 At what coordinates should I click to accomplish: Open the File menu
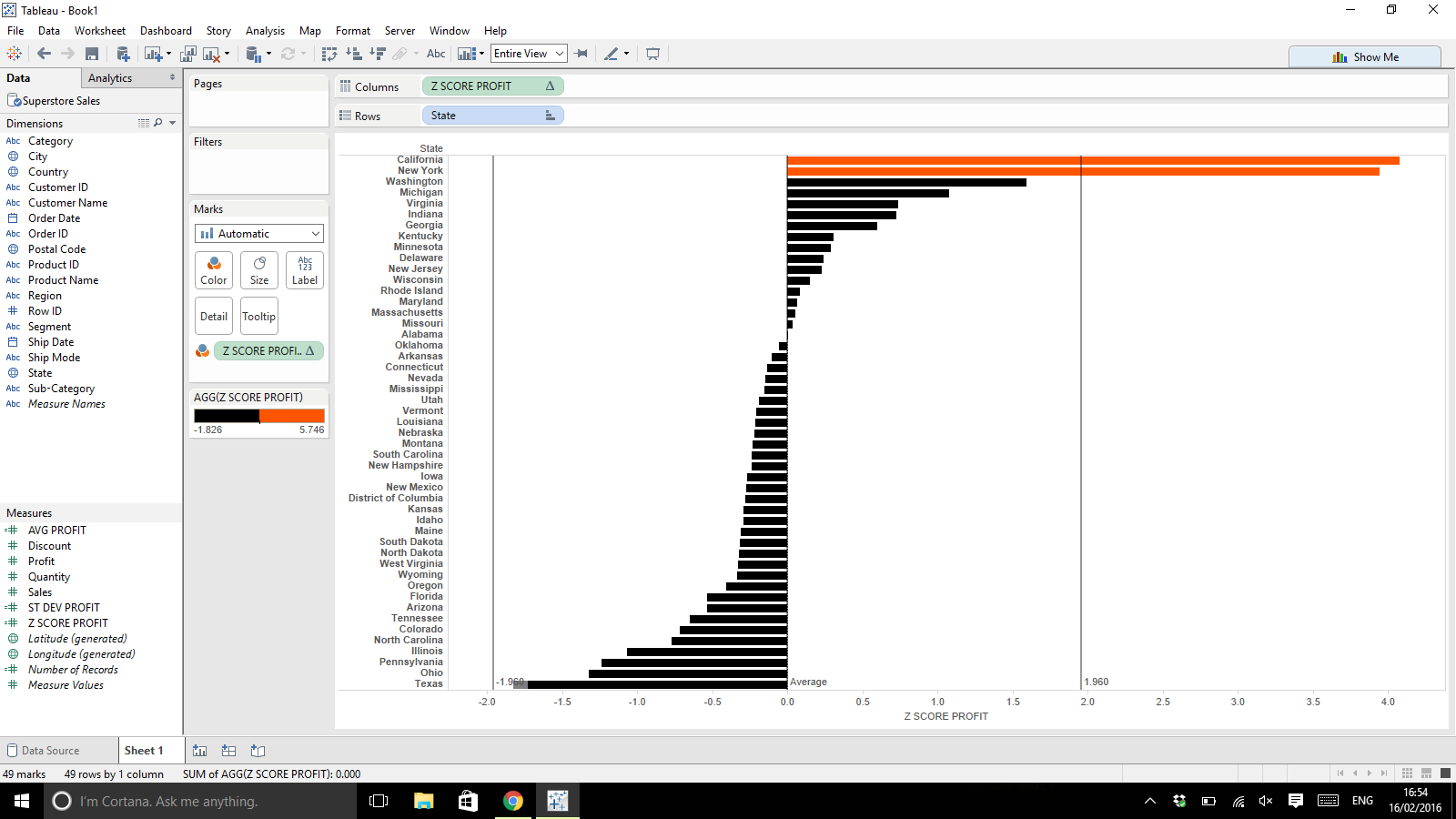click(x=15, y=31)
